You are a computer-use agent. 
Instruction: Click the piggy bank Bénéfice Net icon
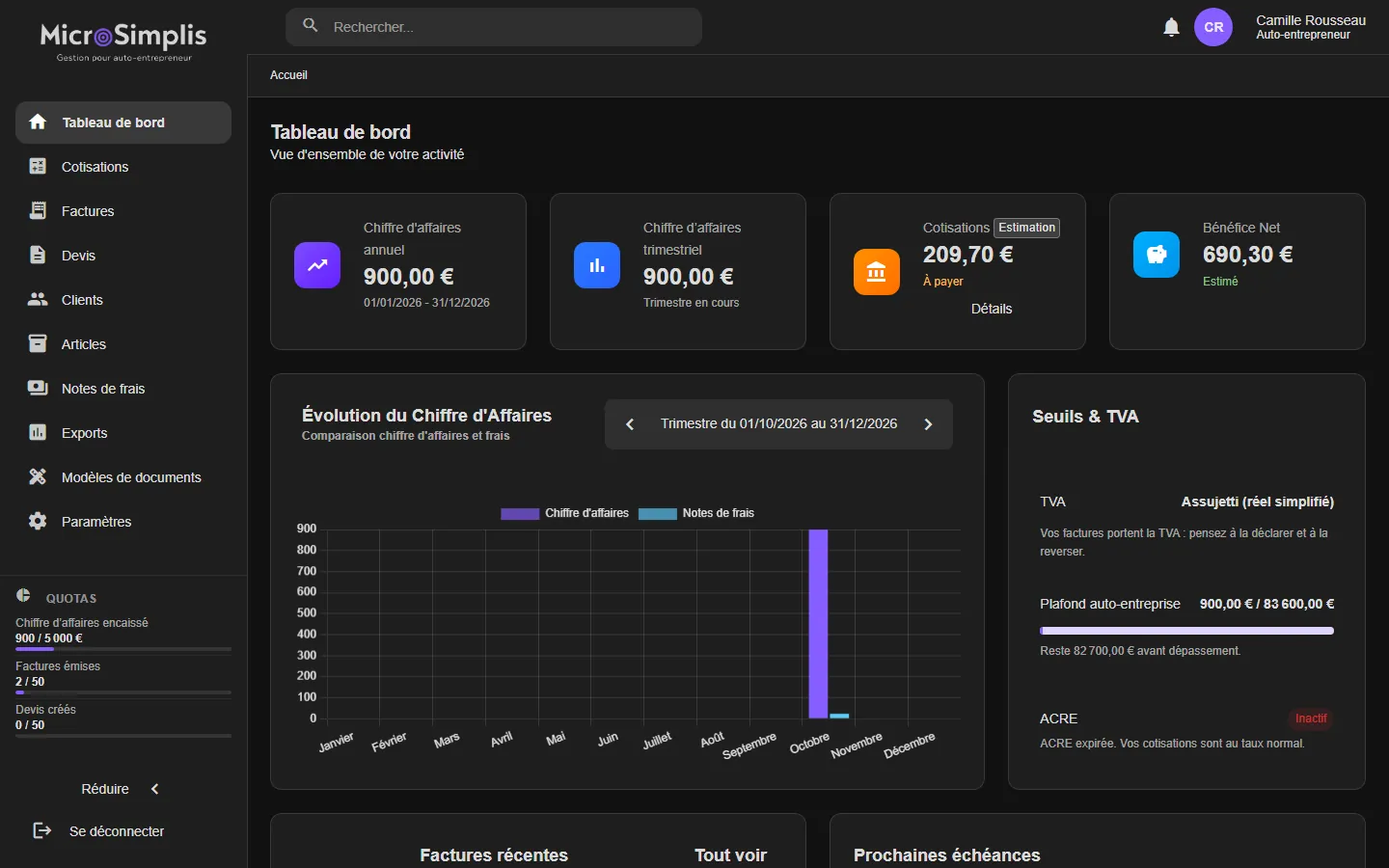1157,255
